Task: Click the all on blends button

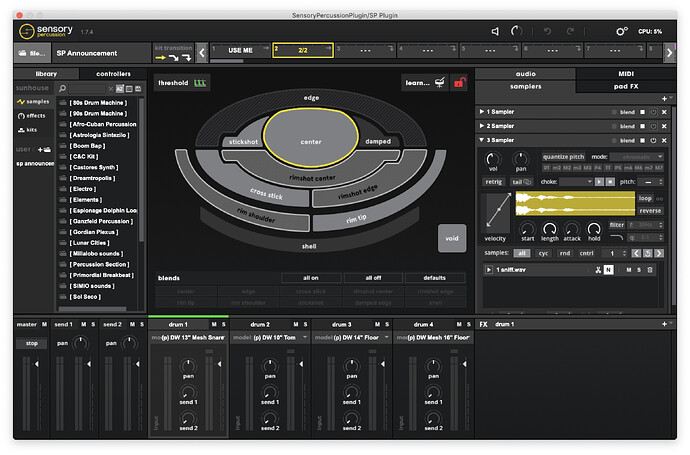Action: [311, 278]
